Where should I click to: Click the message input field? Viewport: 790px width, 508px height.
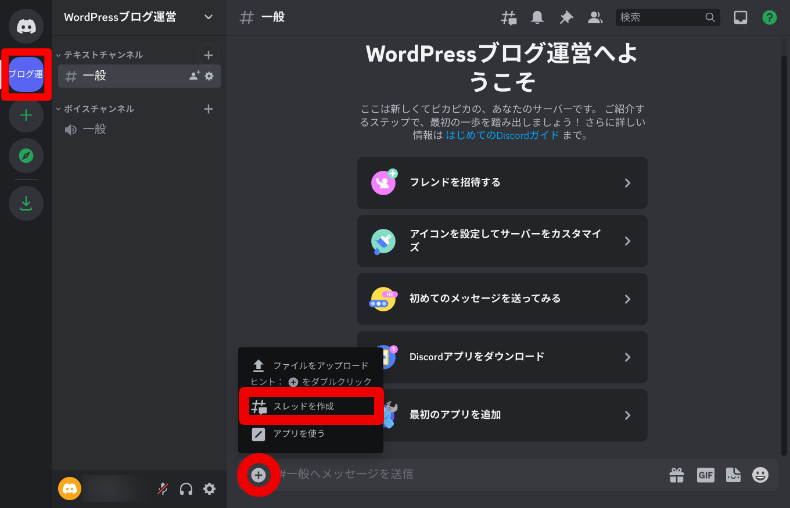click(x=469, y=474)
